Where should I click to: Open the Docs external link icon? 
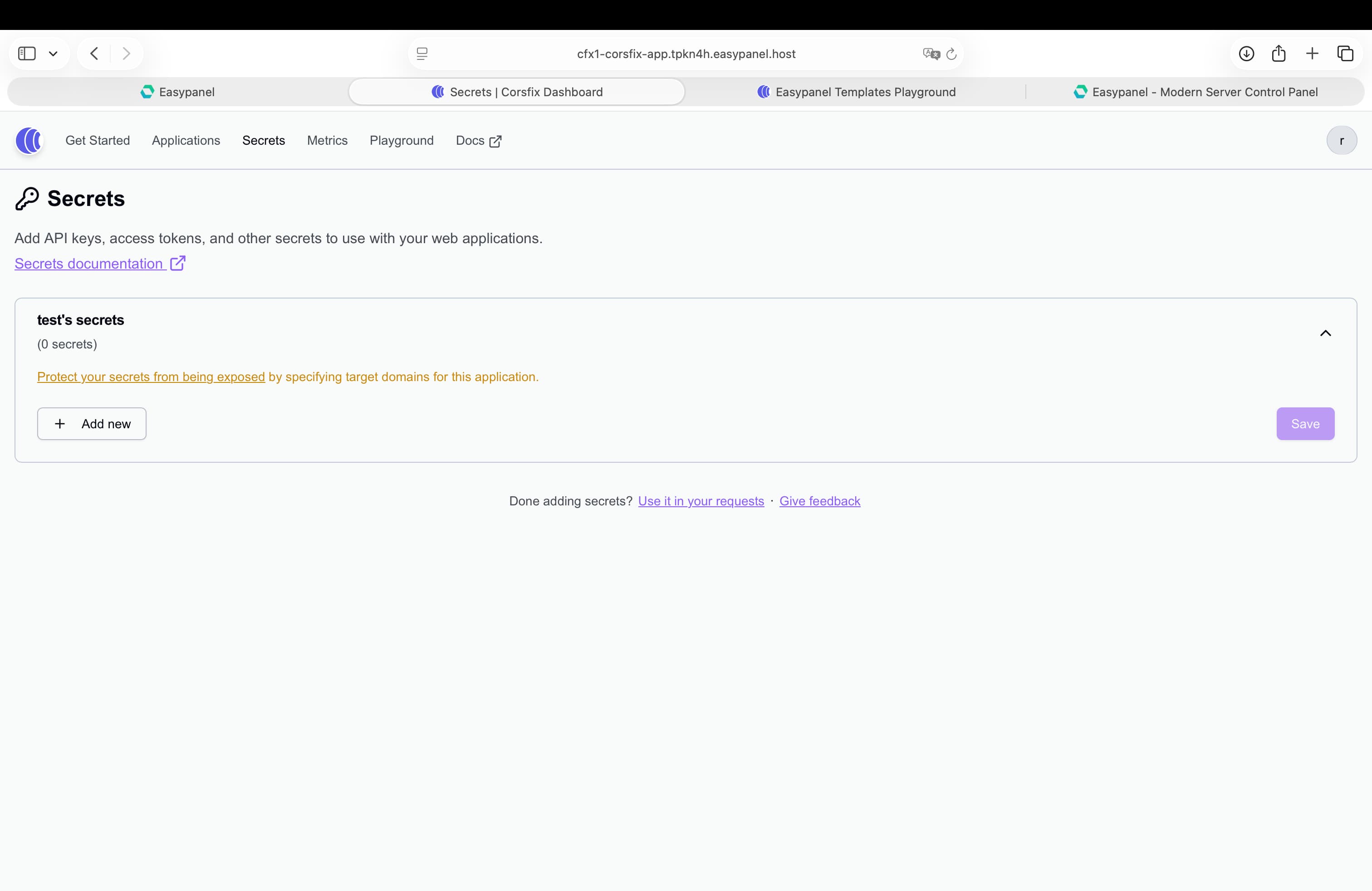pos(495,141)
